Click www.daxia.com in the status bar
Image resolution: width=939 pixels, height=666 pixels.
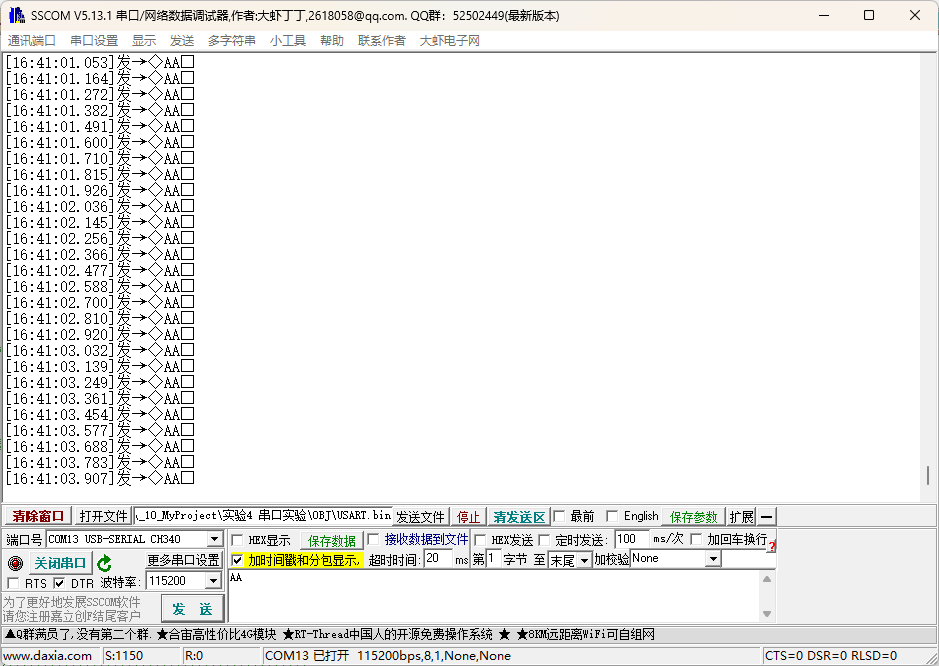coord(48,656)
